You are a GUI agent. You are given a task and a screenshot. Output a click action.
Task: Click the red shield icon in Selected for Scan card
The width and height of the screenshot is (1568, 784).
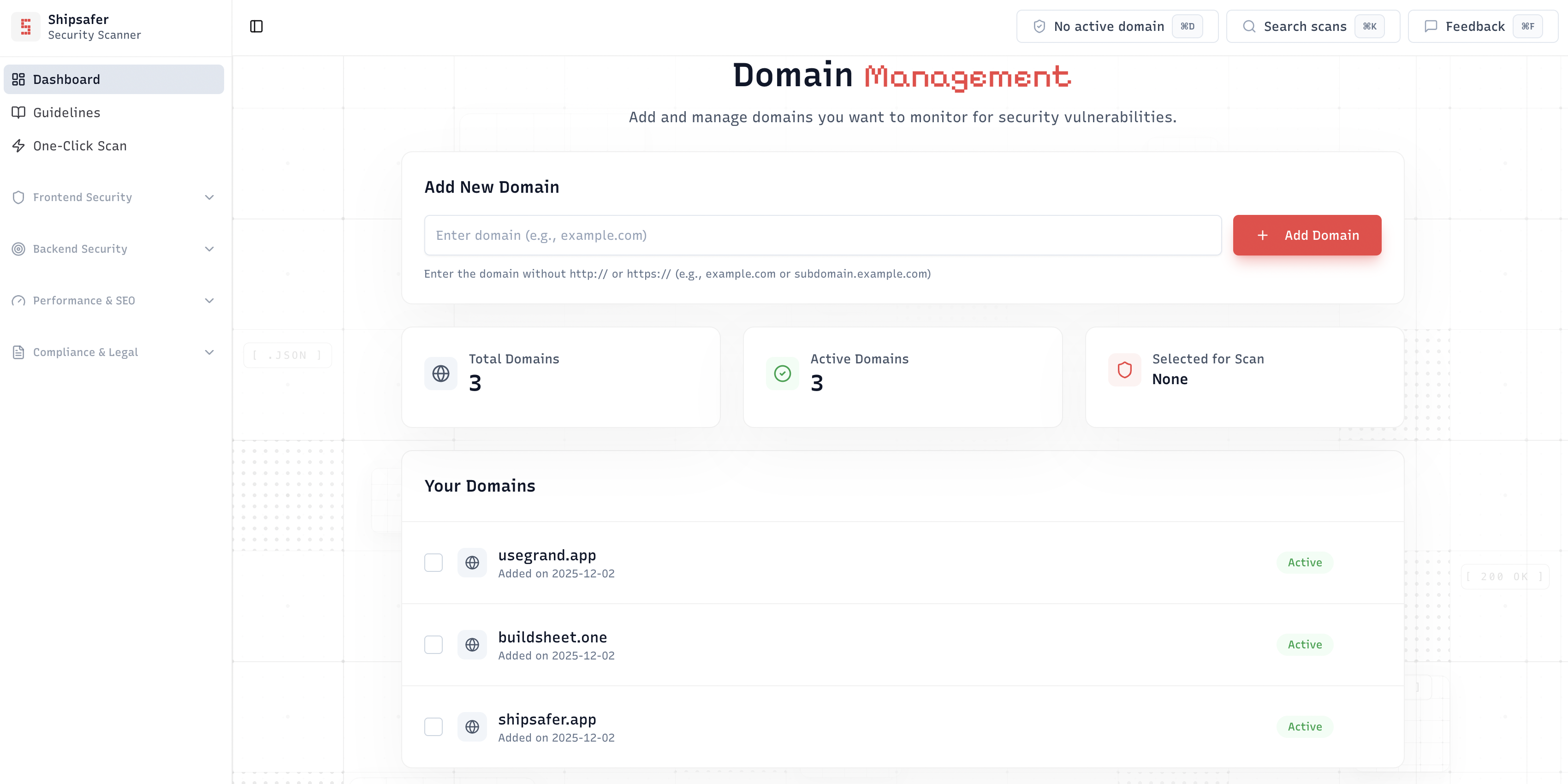[x=1124, y=369]
